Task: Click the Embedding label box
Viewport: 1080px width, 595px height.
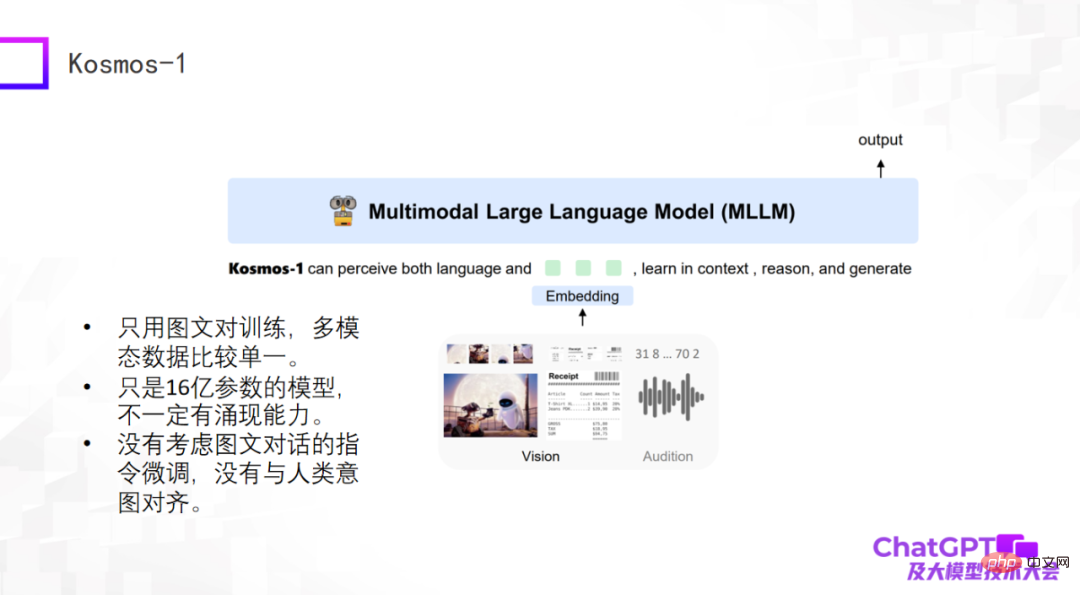Action: point(582,296)
